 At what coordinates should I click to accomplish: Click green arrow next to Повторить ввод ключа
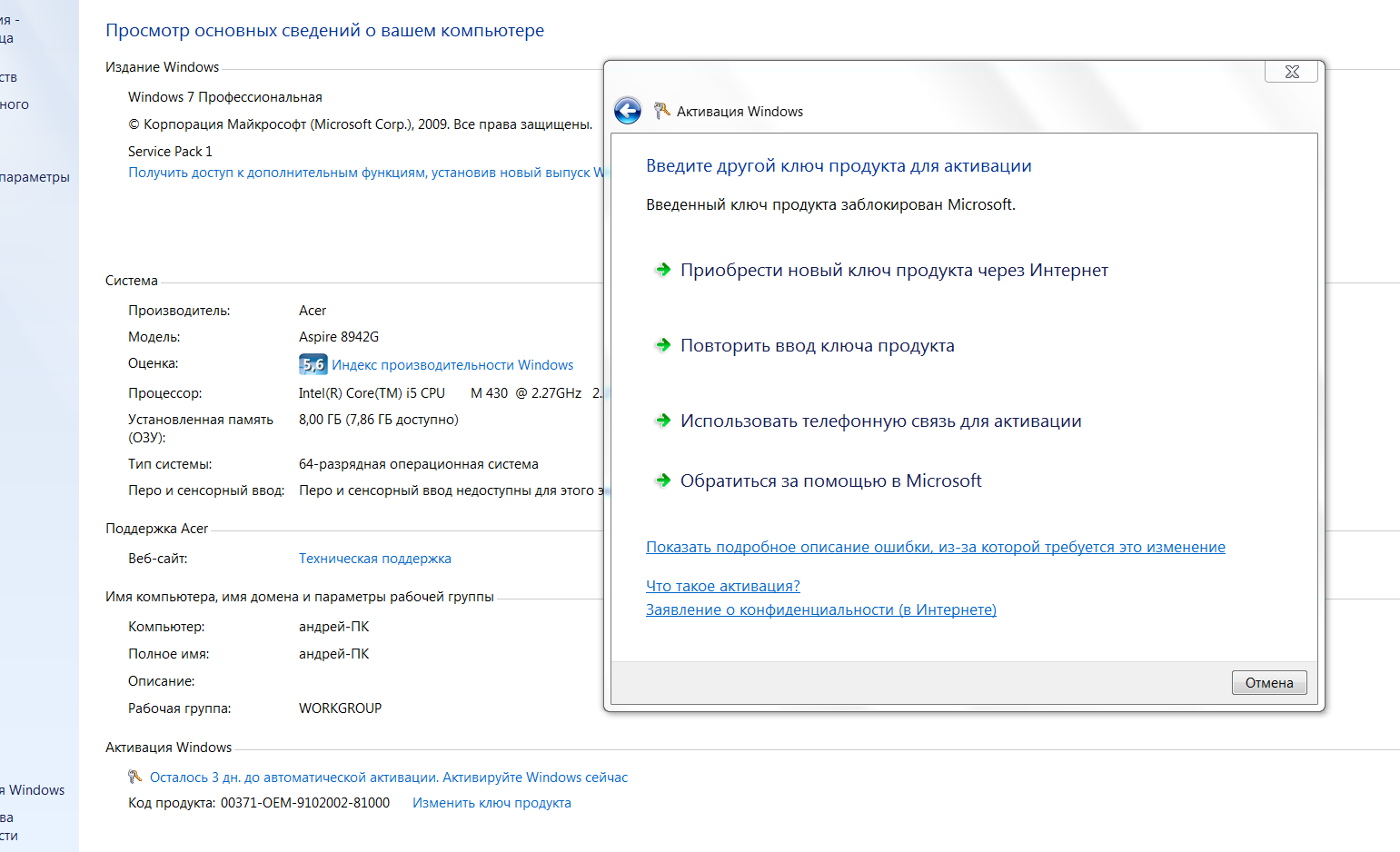(663, 345)
